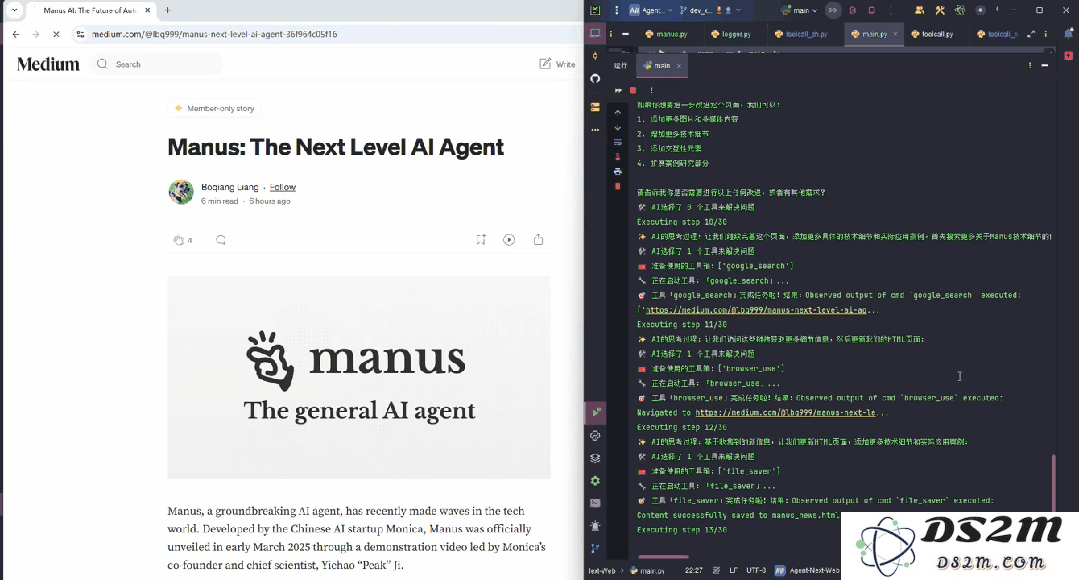Click browser back arrow
This screenshot has width=1079, height=580.
click(16, 34)
